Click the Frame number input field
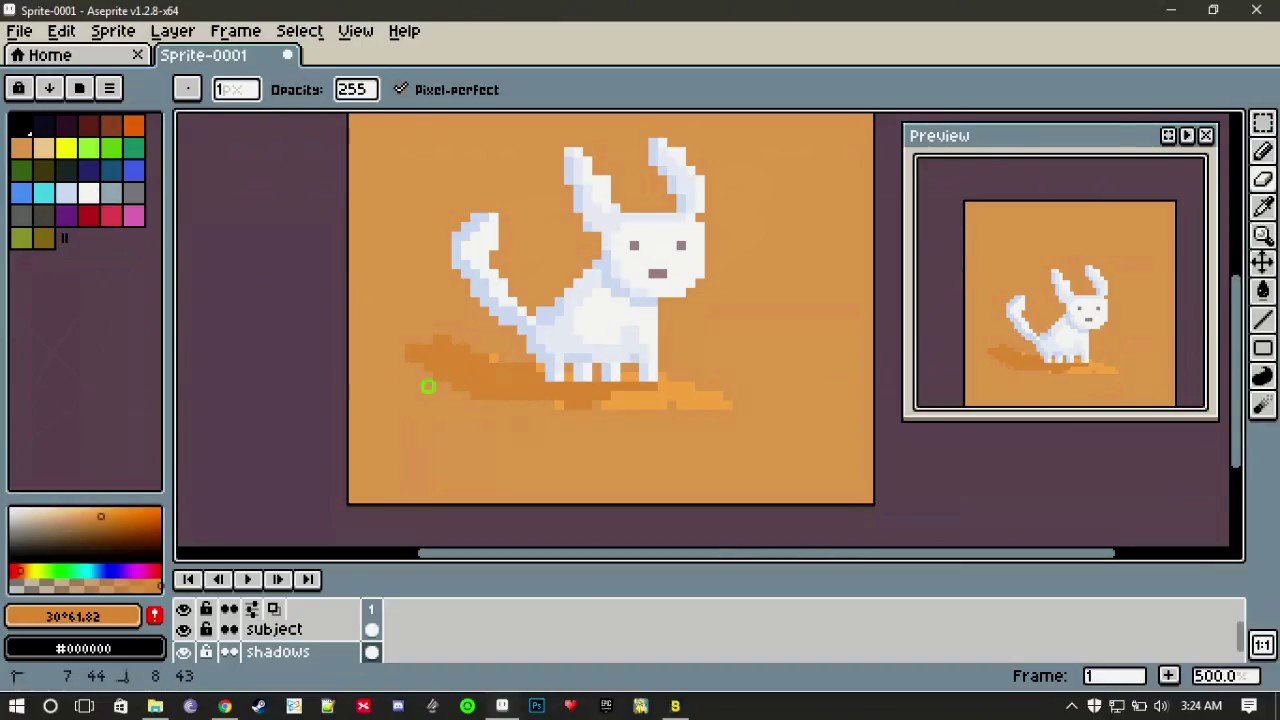1280x720 pixels. pyautogui.click(x=1115, y=676)
